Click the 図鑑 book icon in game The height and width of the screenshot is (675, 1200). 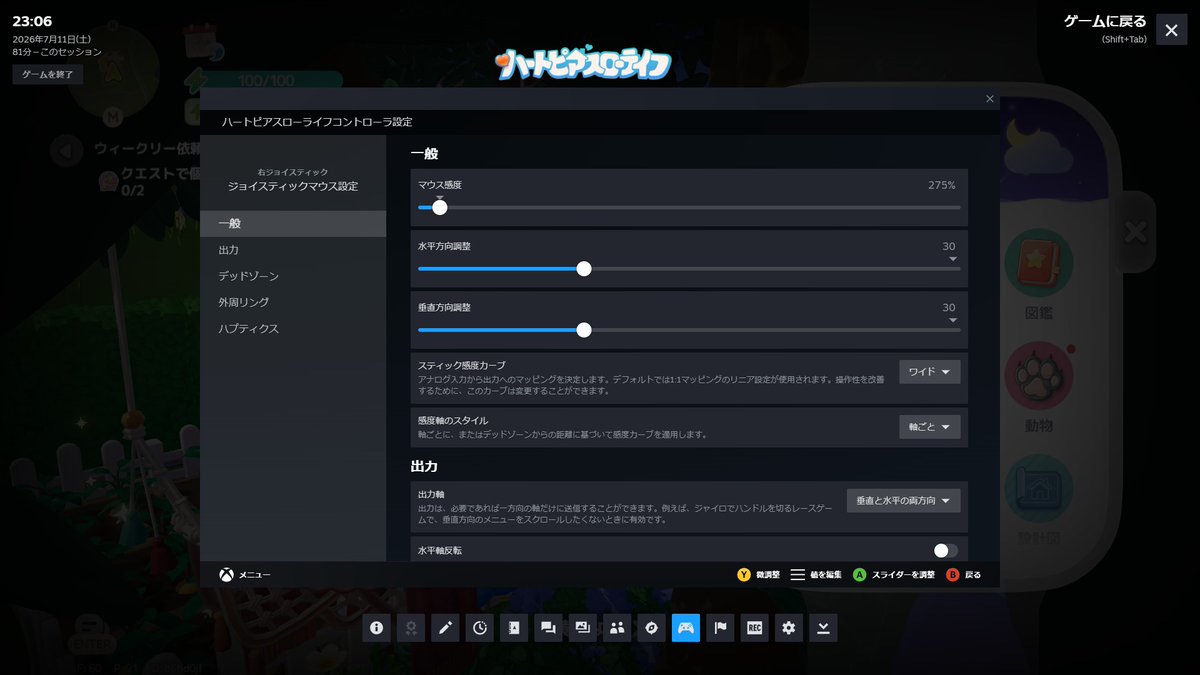point(1039,263)
